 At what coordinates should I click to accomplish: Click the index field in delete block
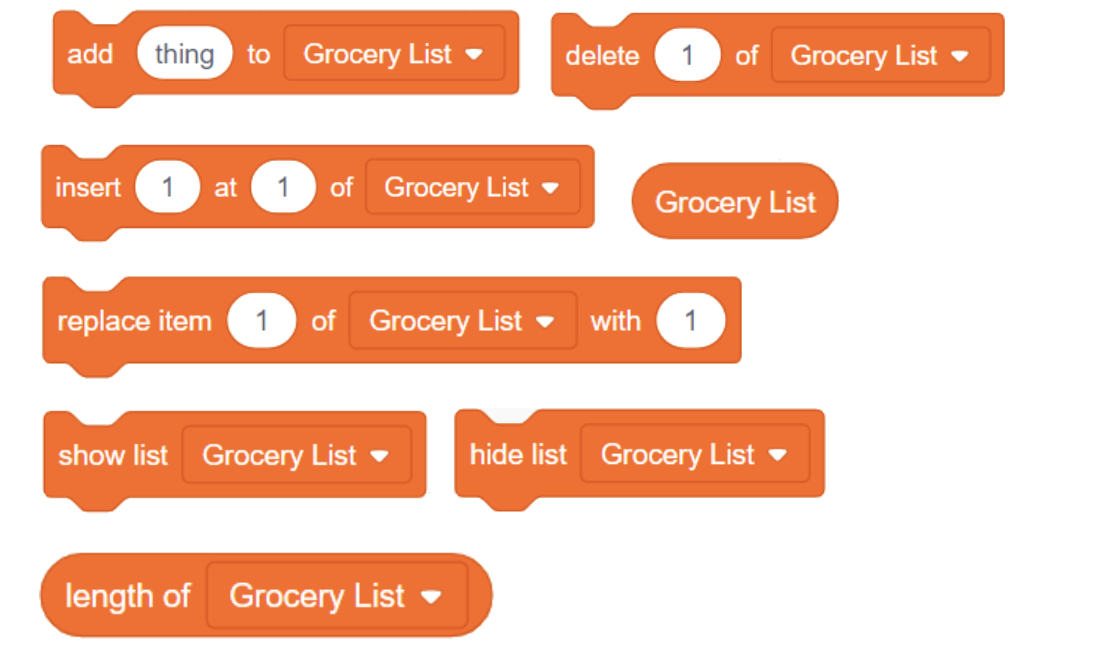click(687, 56)
